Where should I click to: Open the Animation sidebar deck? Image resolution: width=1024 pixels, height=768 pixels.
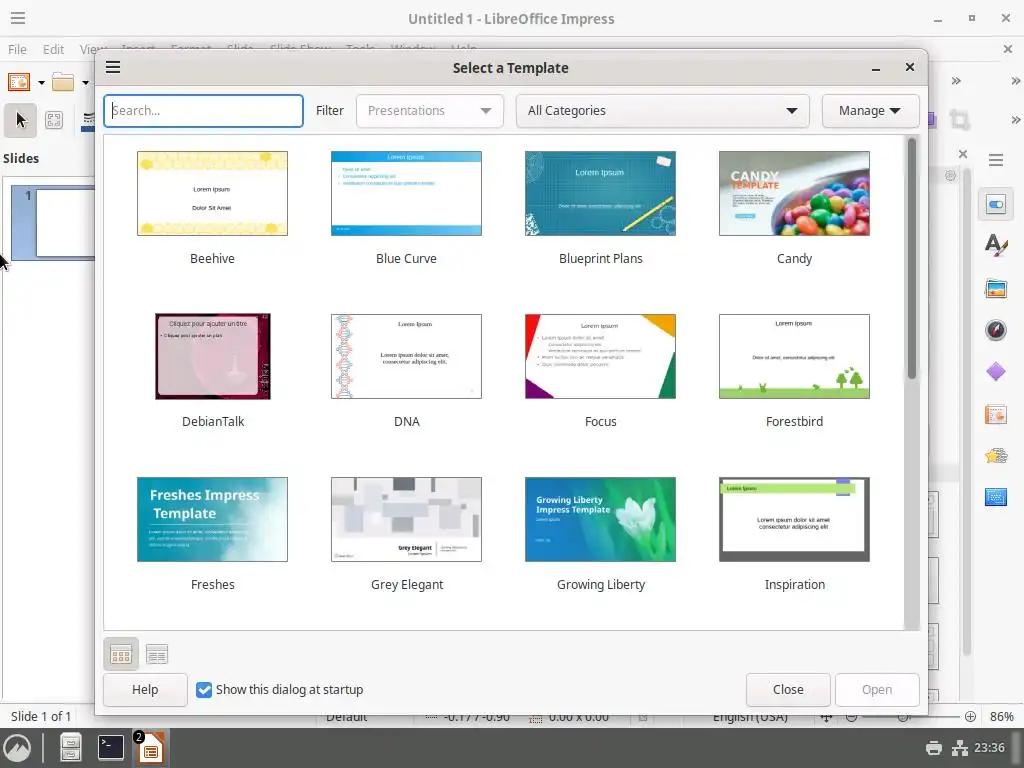point(995,455)
